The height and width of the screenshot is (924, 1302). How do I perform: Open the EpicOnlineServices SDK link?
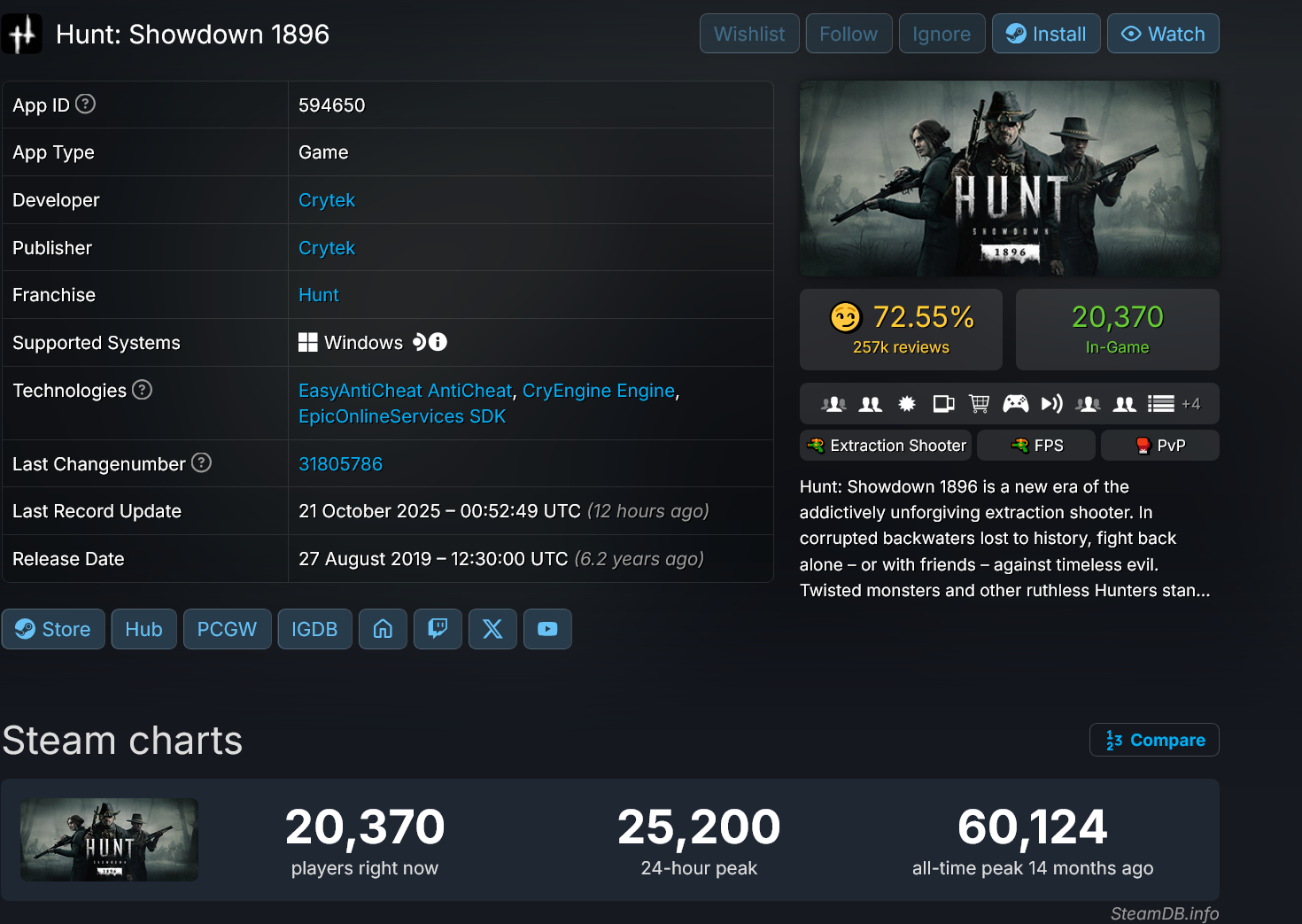pos(402,416)
